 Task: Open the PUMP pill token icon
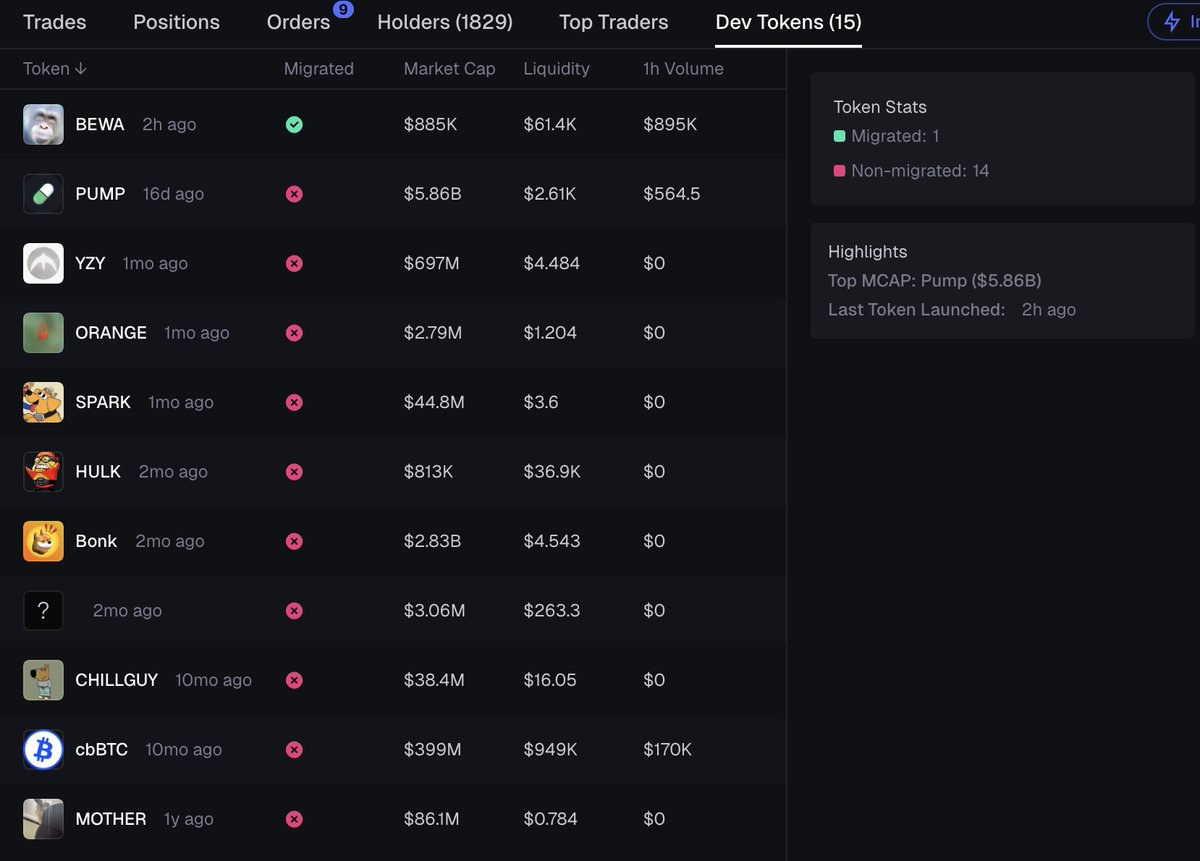43,194
